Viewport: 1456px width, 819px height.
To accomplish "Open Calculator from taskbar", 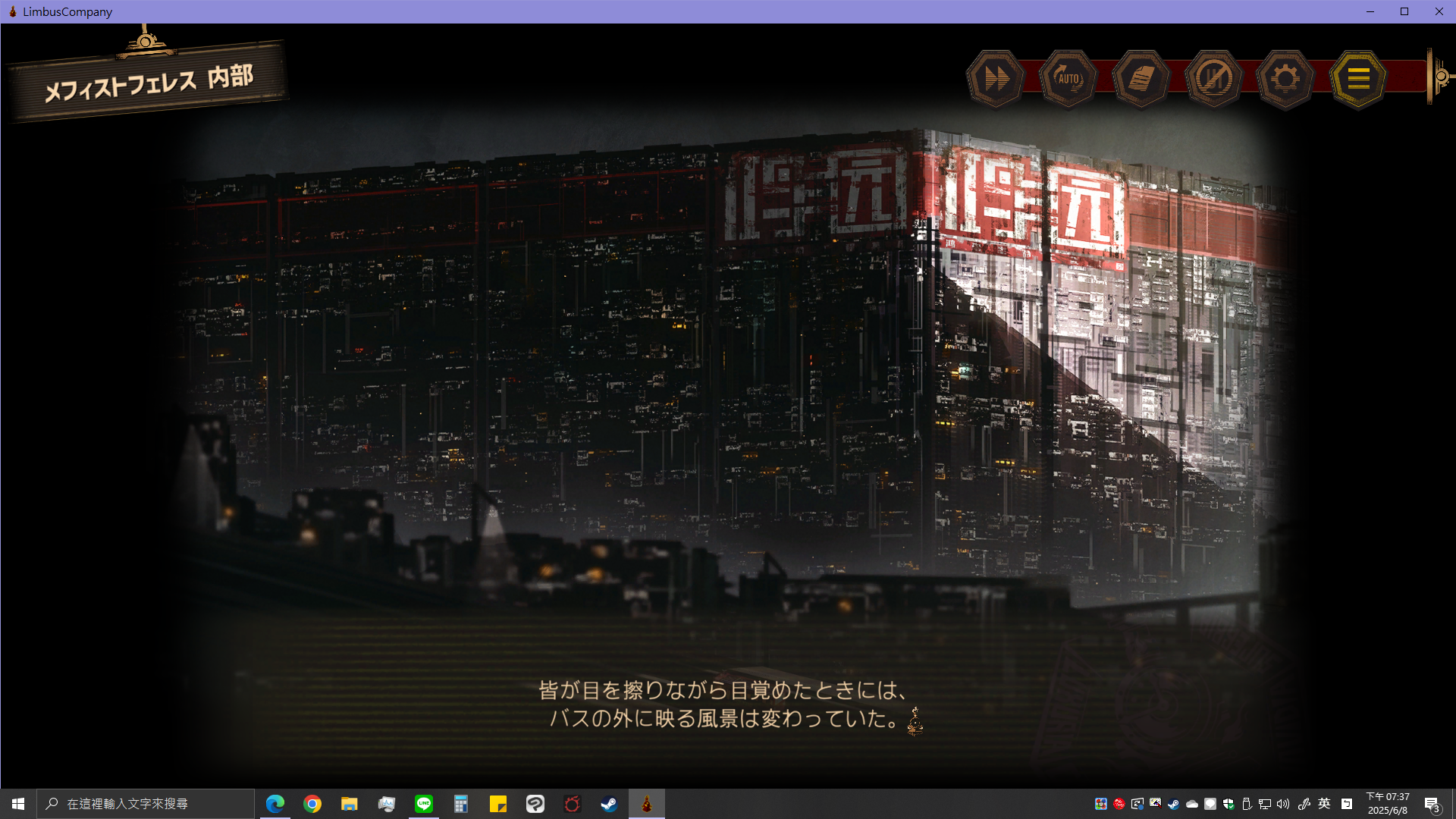I will tap(461, 804).
